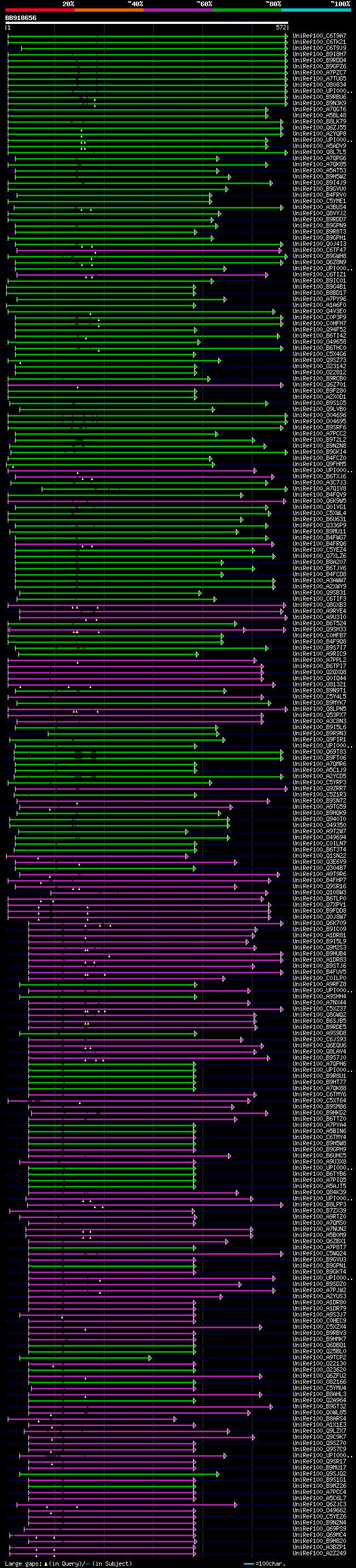Viewport: 356px width, 1568px height.
Task: Open the UniRef100_Q6ZJ55 label
Action: (x=319, y=128)
